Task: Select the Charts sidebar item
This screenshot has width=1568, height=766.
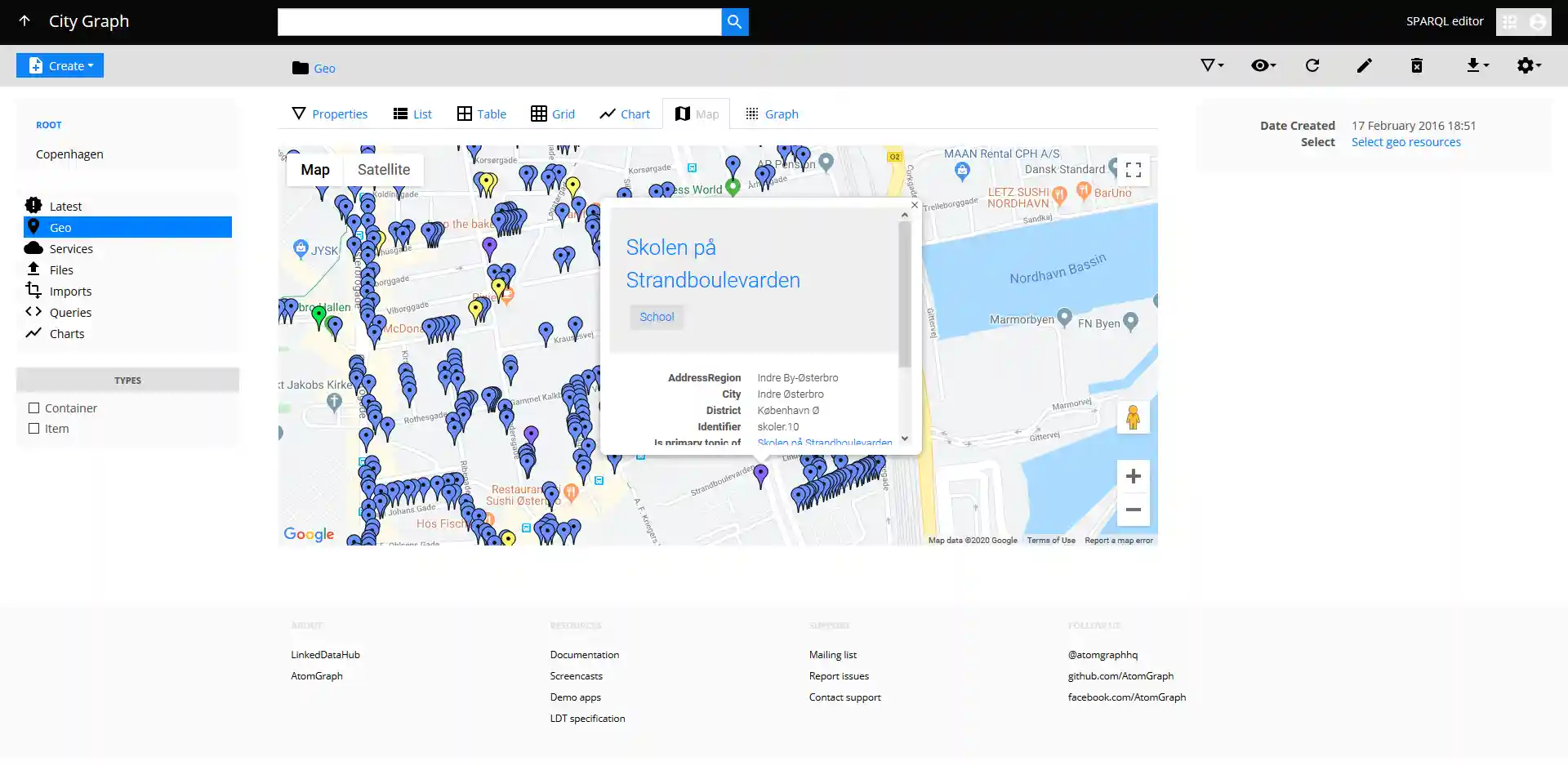Action: (68, 333)
